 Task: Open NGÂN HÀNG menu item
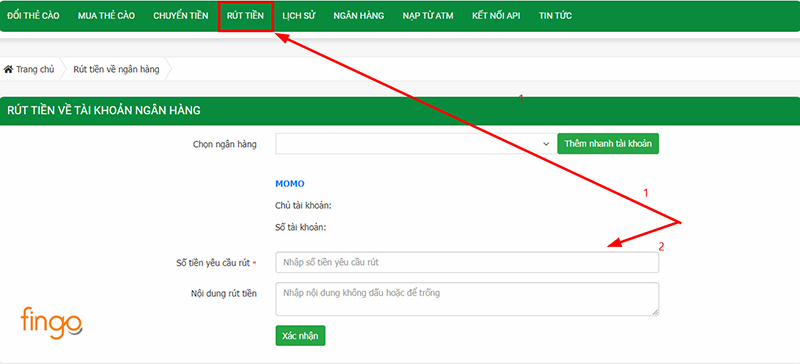tap(359, 16)
